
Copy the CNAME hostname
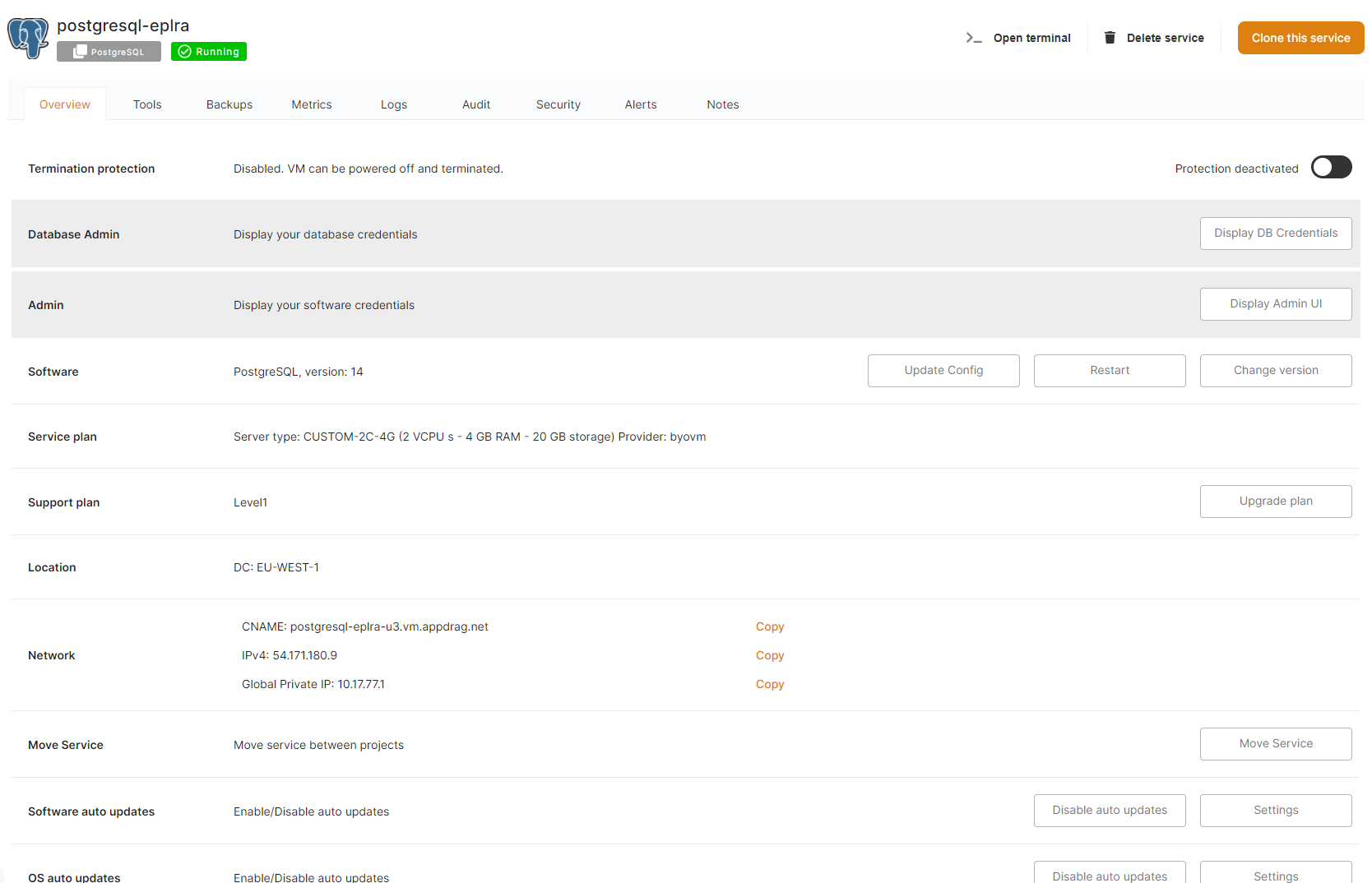click(770, 626)
